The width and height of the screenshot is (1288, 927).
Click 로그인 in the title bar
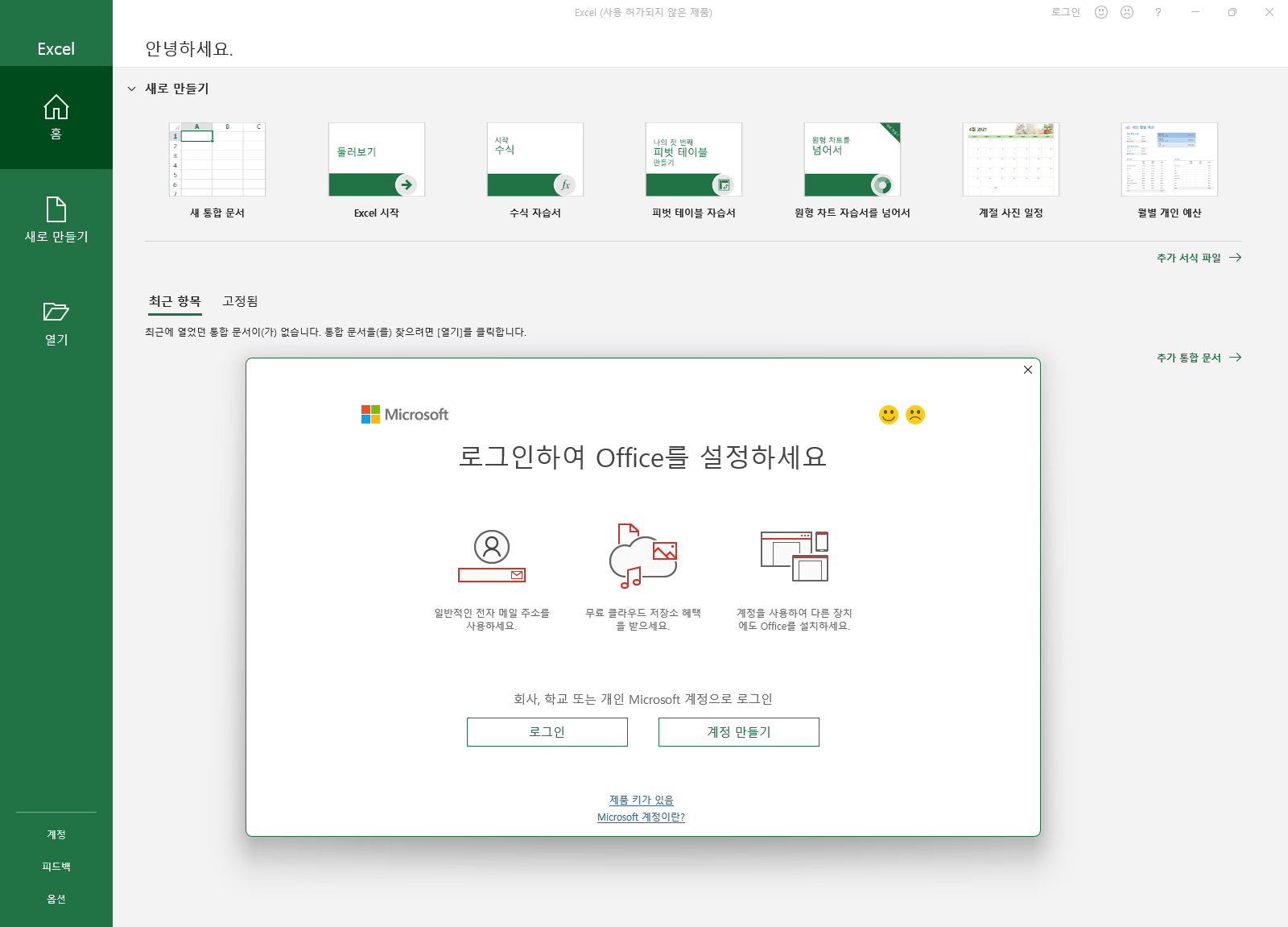(1066, 12)
